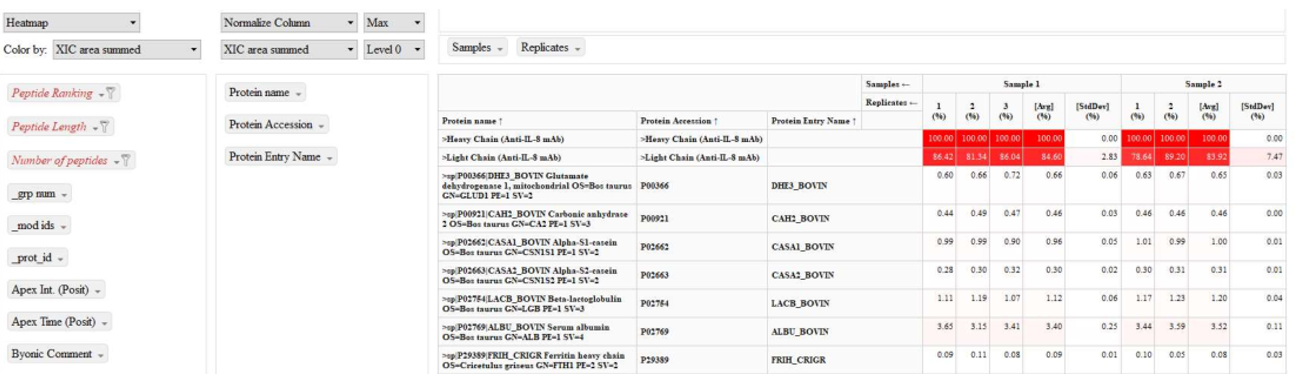Sort by the Protein Entry Name column header
This screenshot has width=1298, height=391.
[x=814, y=121]
